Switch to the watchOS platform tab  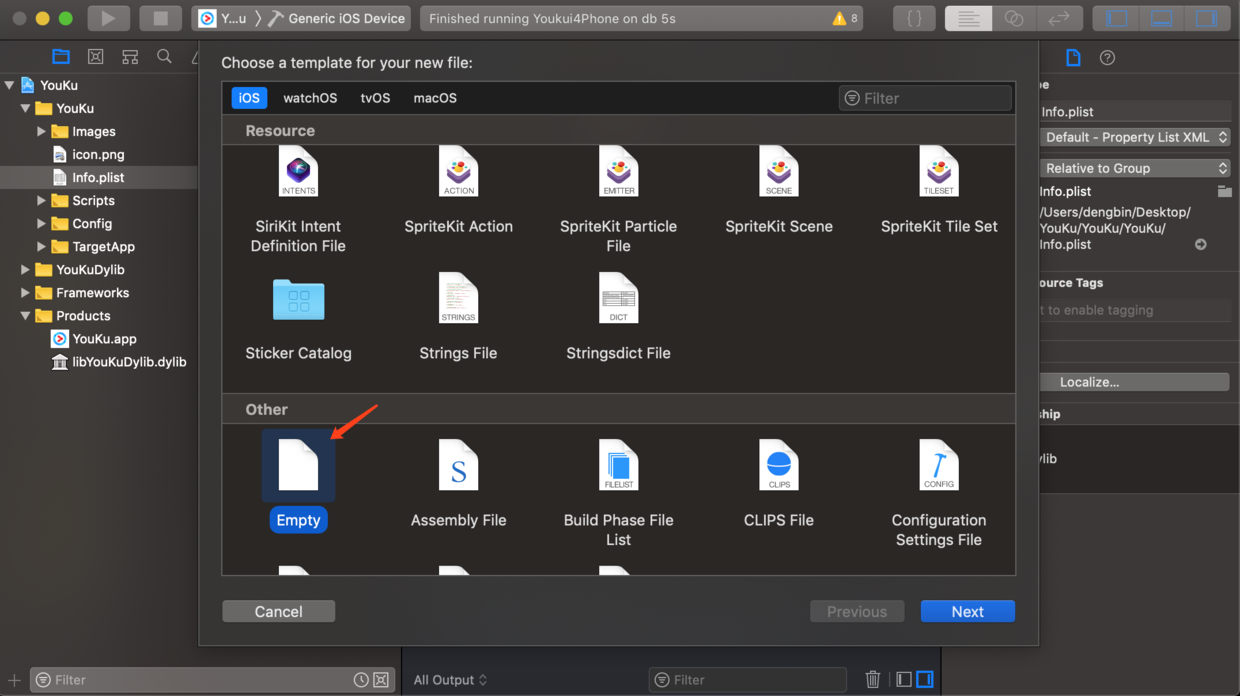tap(310, 98)
